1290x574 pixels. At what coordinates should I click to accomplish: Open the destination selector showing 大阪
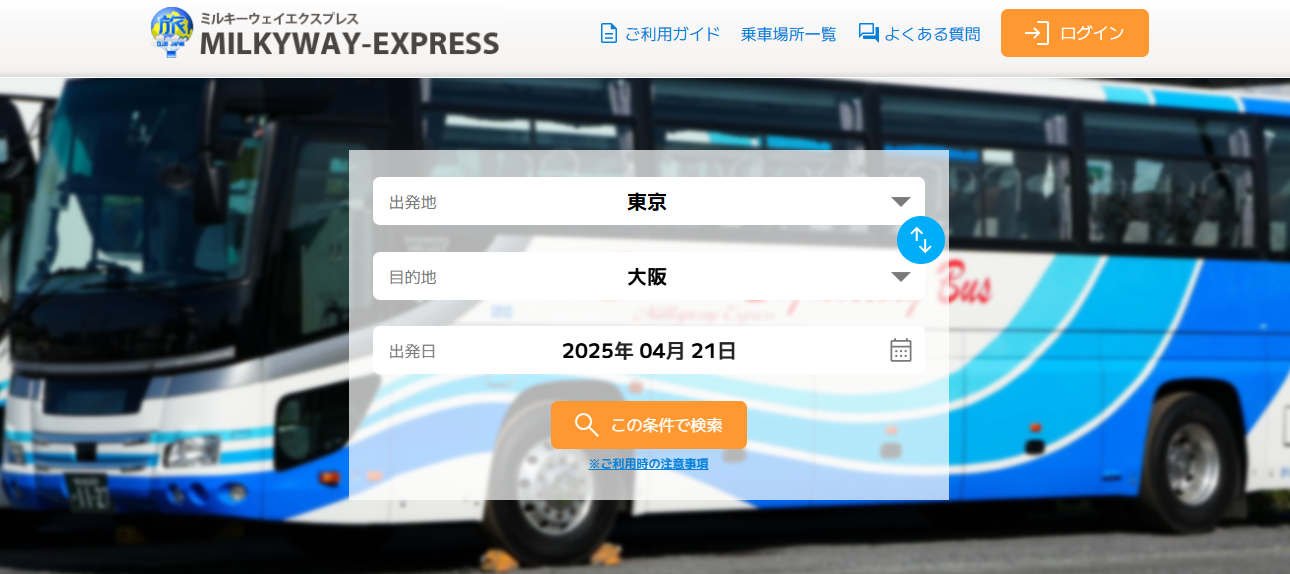(x=649, y=276)
